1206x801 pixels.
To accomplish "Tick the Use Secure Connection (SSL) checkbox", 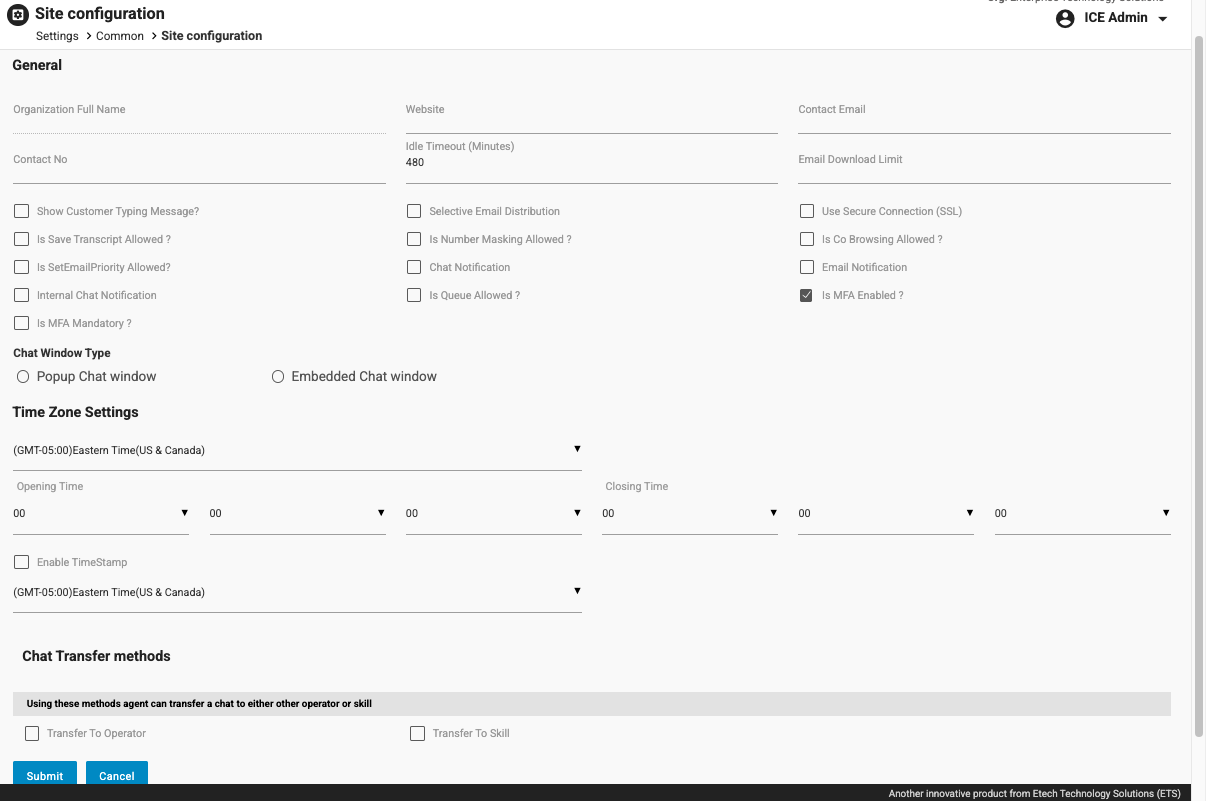I will click(x=806, y=212).
